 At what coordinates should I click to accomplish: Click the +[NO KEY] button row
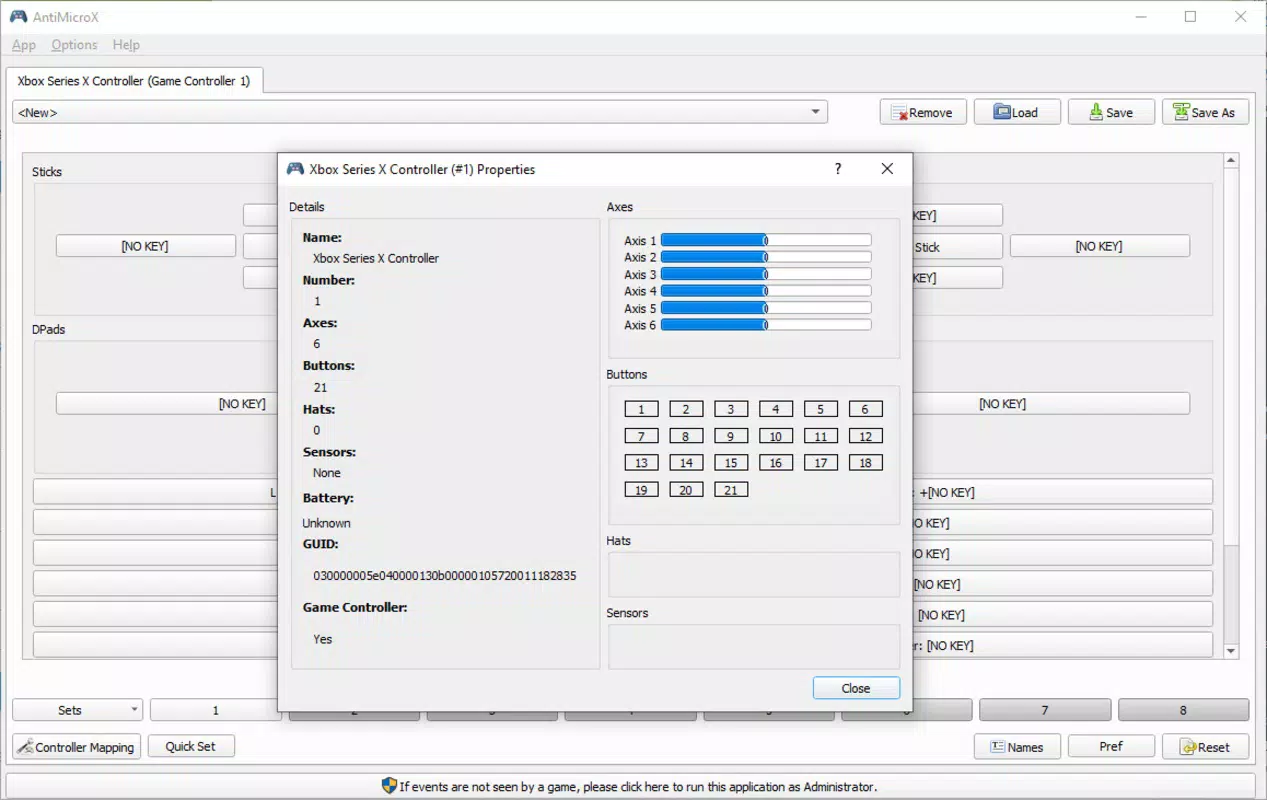tap(1062, 492)
